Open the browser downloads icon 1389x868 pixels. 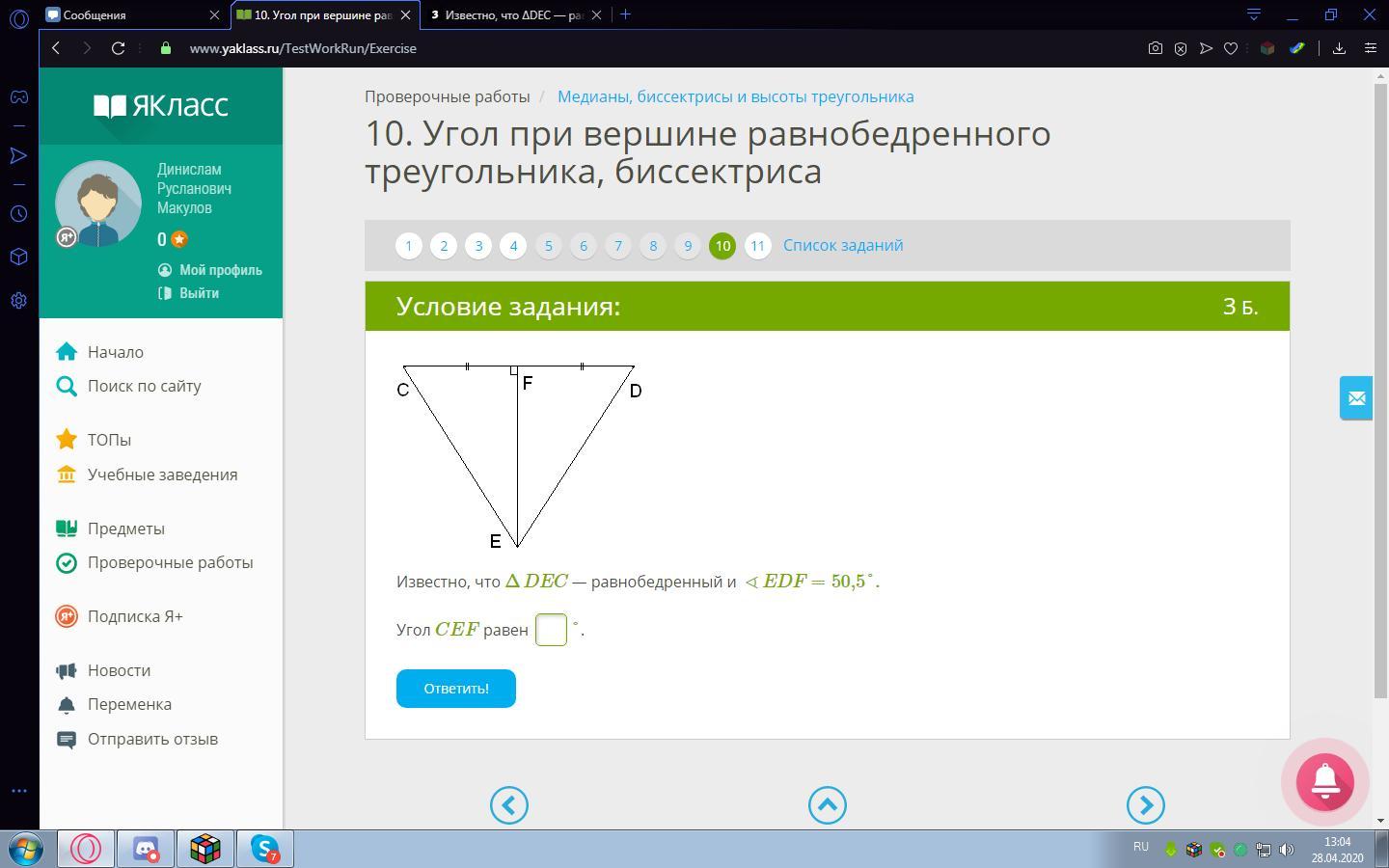(x=1339, y=48)
